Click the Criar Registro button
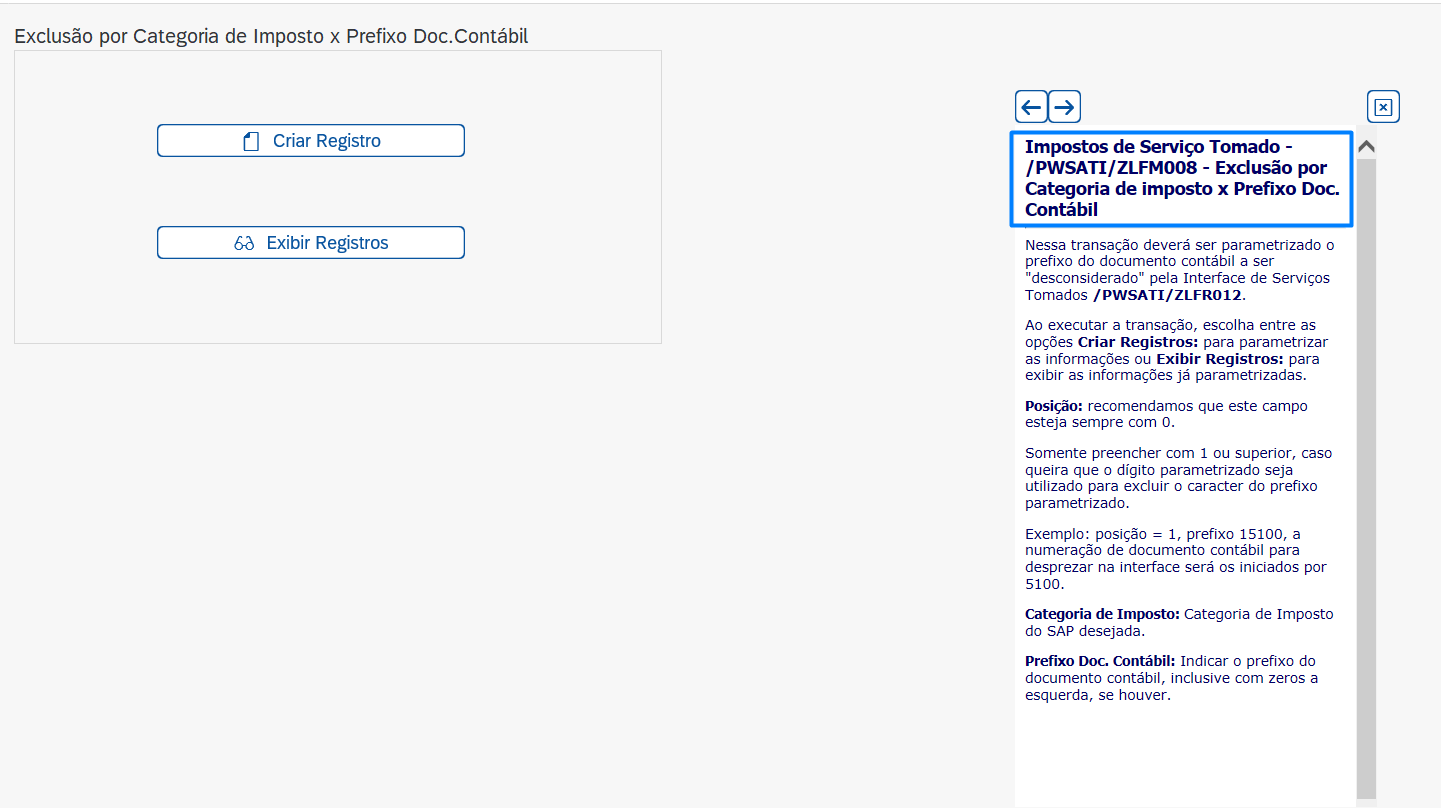Image resolution: width=1441 pixels, height=808 pixels. [x=311, y=141]
